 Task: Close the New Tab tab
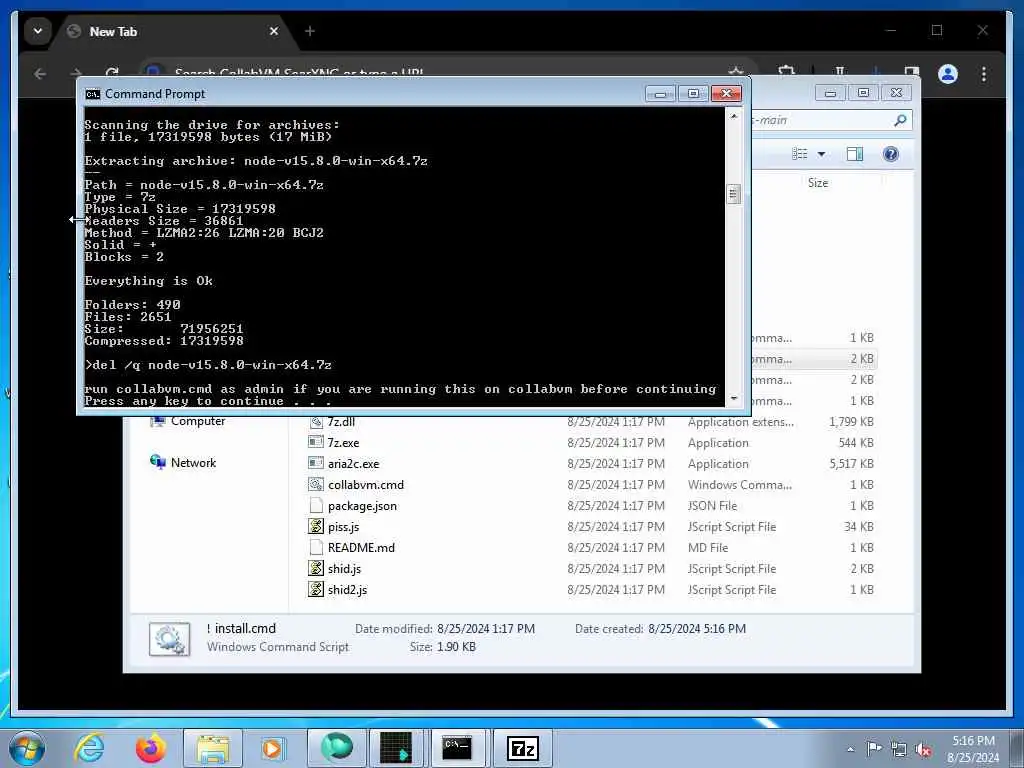[x=274, y=31]
